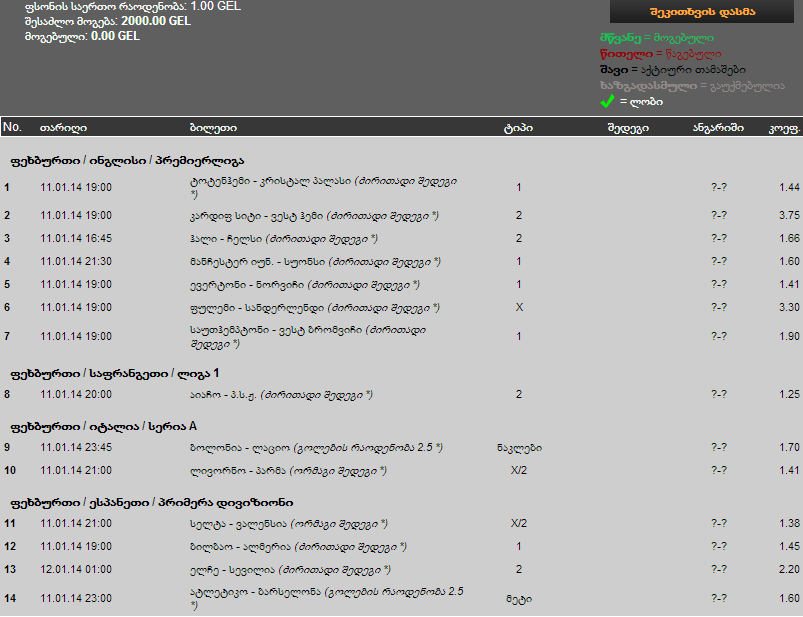Click the total stake '1.00 GEL' line

point(133,7)
